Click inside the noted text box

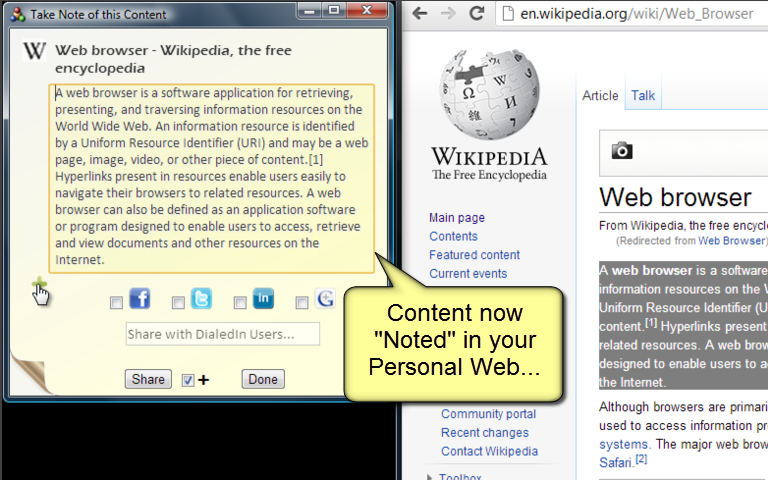coord(212,178)
